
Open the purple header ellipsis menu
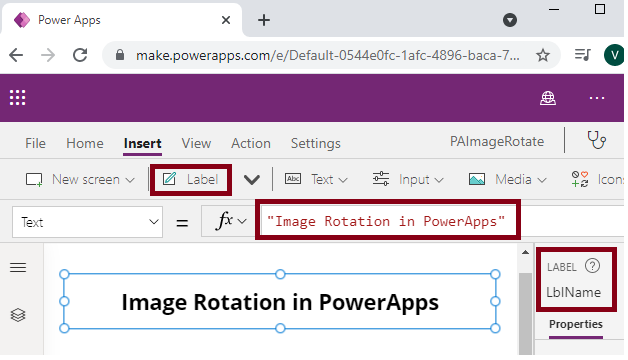click(x=597, y=98)
